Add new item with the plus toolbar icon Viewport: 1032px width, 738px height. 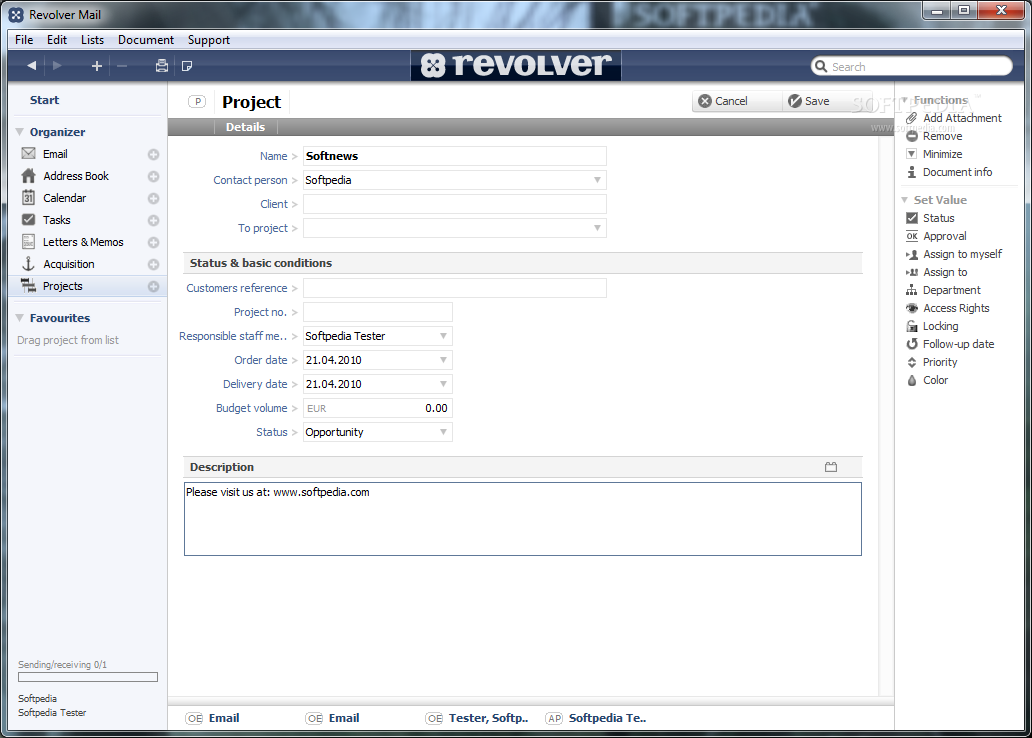97,66
